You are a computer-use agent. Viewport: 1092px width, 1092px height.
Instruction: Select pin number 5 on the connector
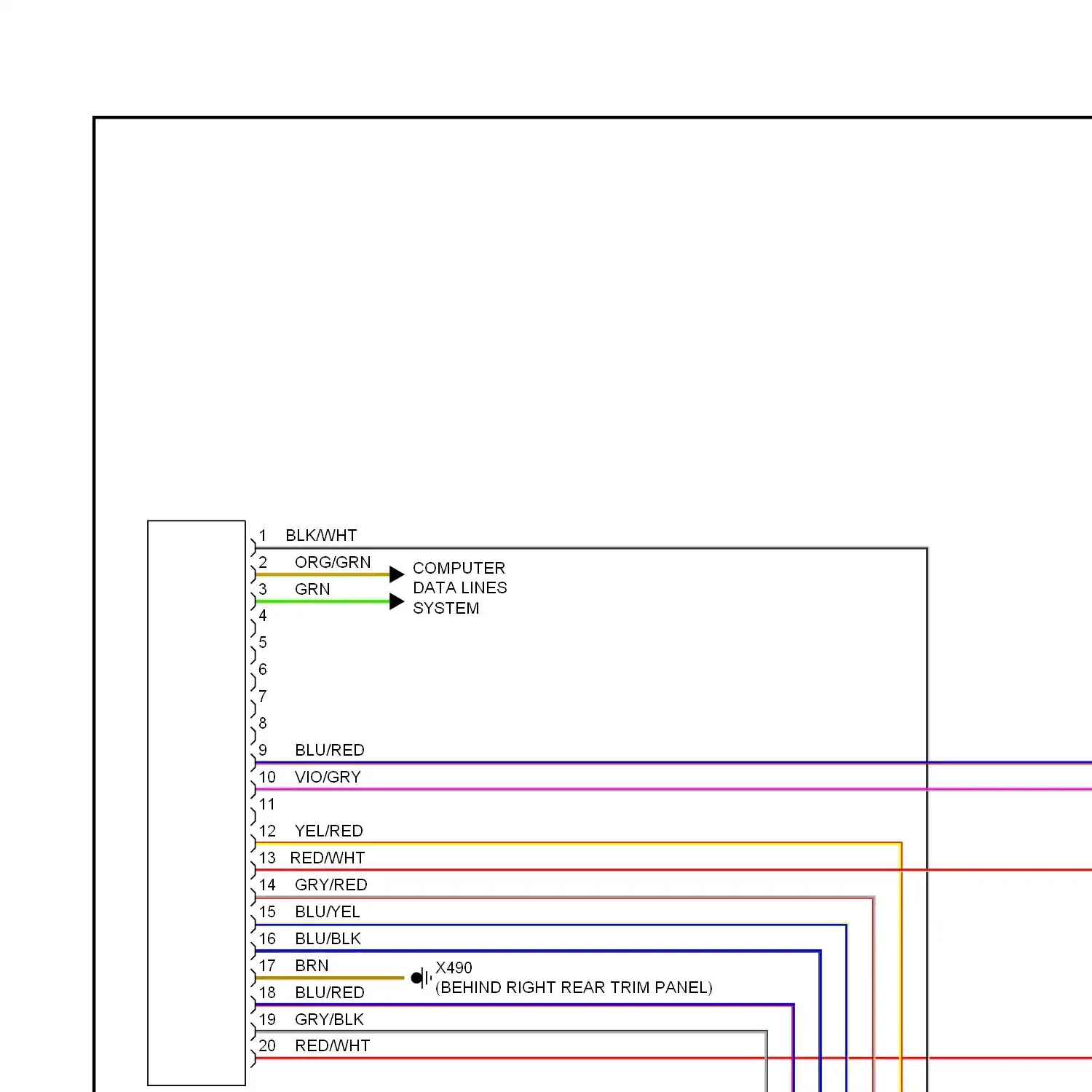(263, 643)
